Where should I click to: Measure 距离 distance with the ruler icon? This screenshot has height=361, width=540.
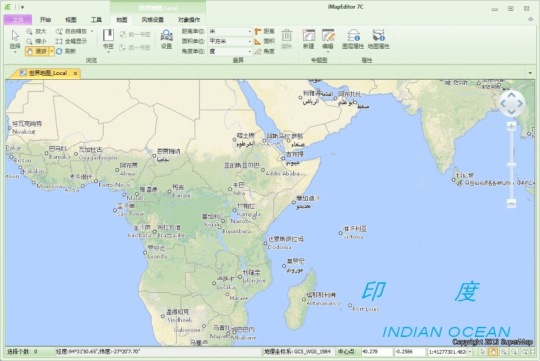coord(264,31)
